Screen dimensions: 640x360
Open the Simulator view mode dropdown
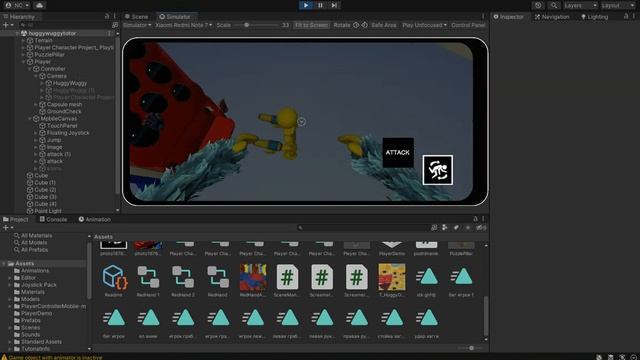tap(137, 25)
